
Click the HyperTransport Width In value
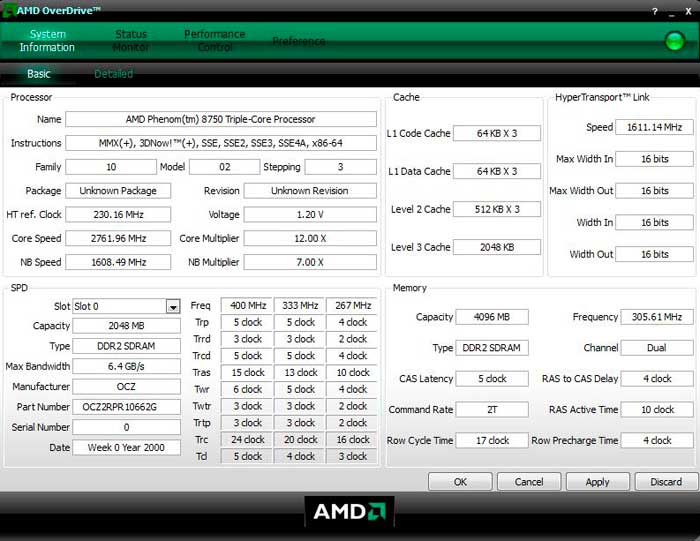(654, 222)
